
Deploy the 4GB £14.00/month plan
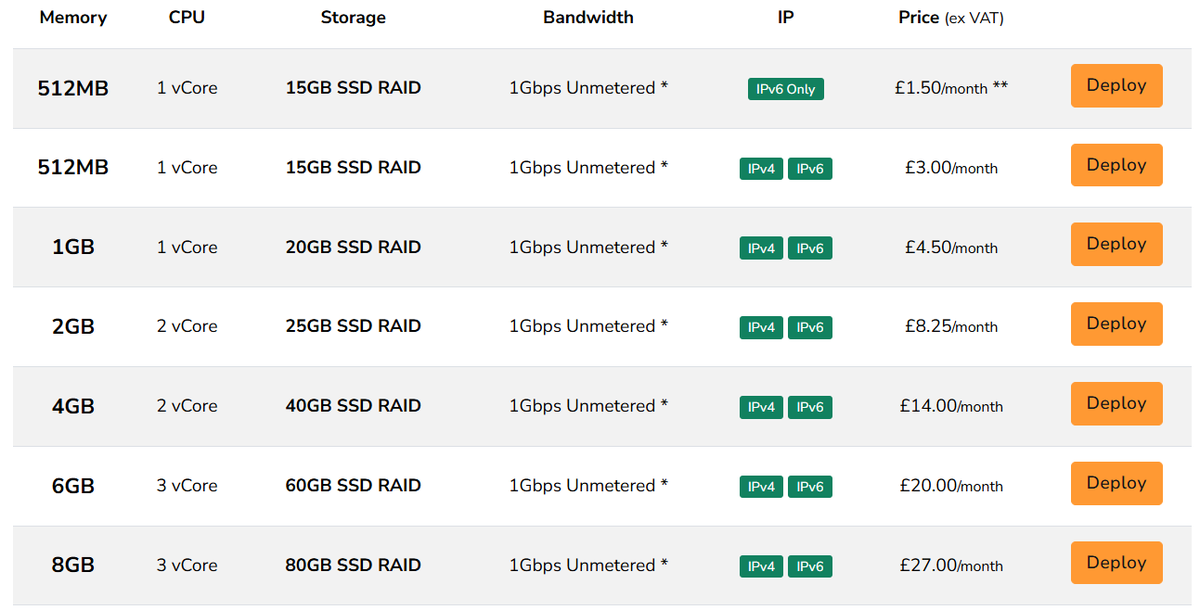[1116, 403]
